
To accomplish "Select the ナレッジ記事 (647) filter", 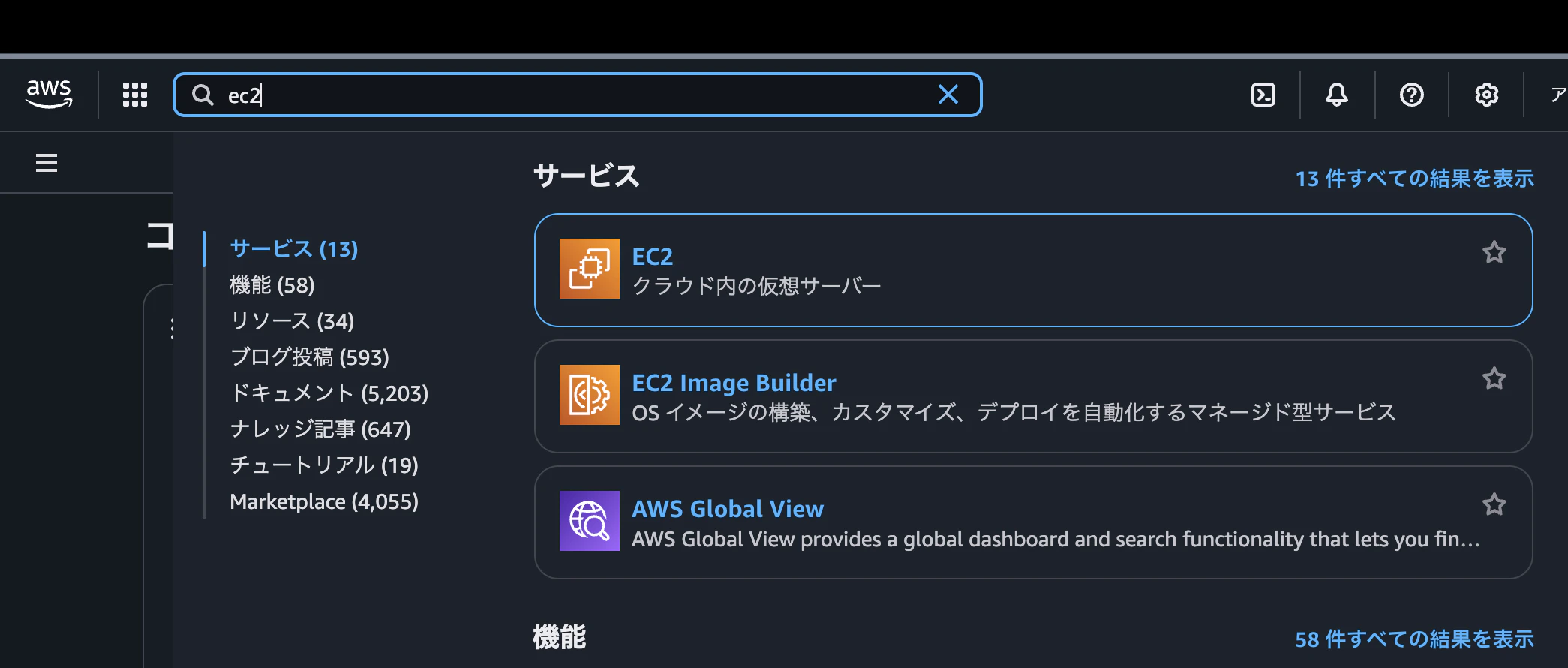I will (320, 429).
